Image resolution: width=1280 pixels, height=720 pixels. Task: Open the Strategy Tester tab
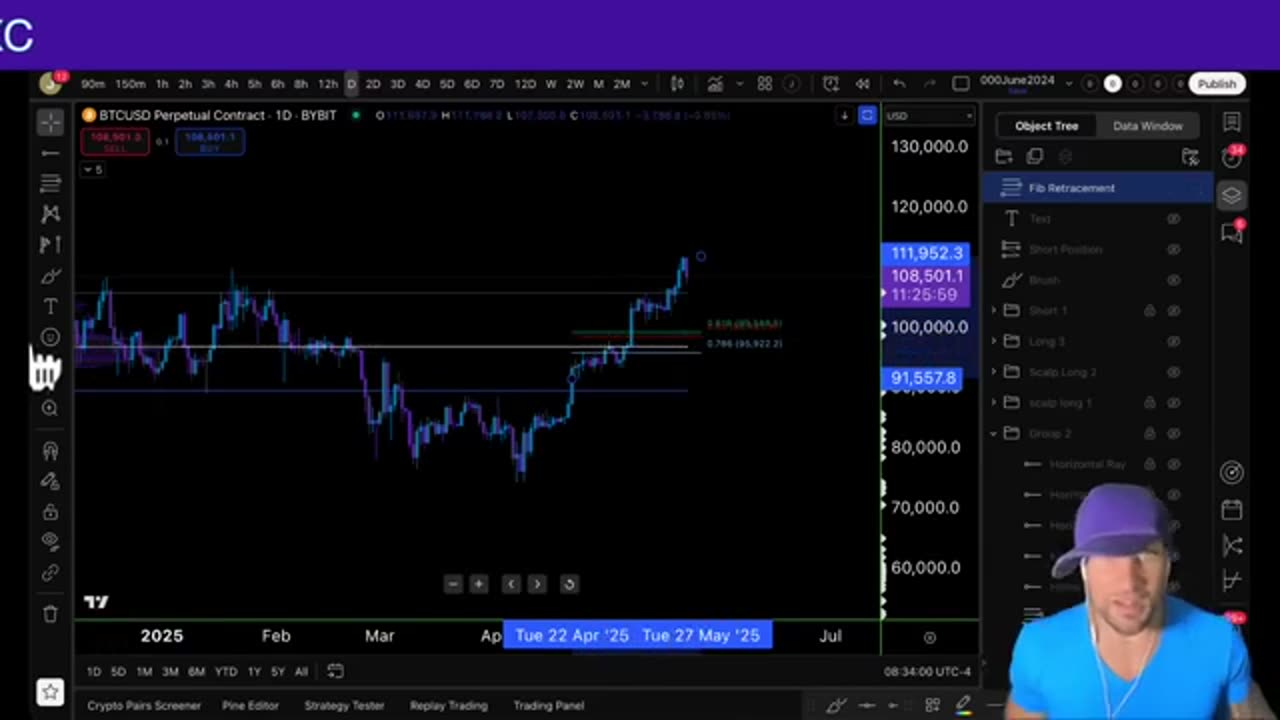pos(344,705)
